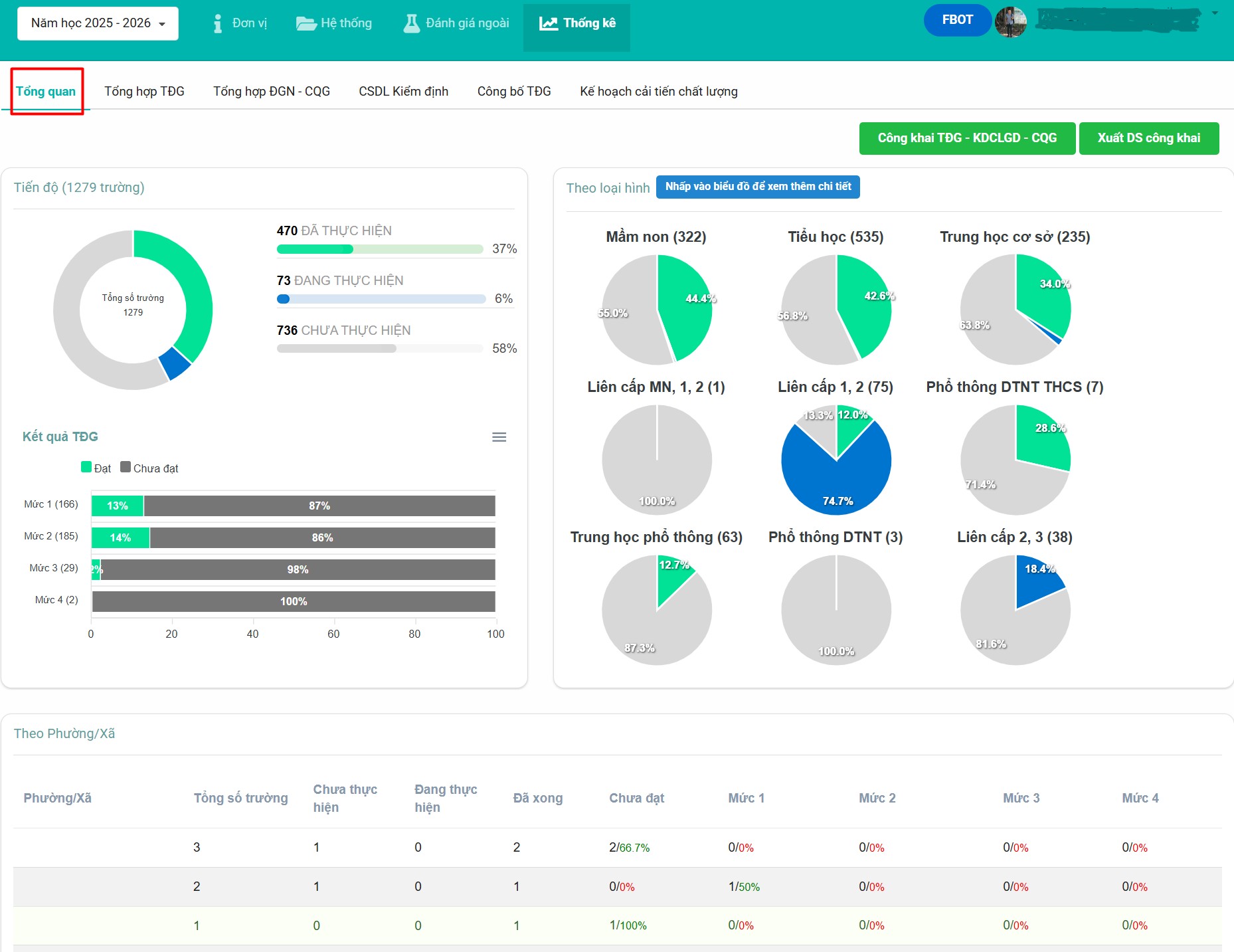Screen dimensions: 1234x952
Task: Click the Công khai TĐG - KDCLGD - CQG button
Action: tap(966, 138)
